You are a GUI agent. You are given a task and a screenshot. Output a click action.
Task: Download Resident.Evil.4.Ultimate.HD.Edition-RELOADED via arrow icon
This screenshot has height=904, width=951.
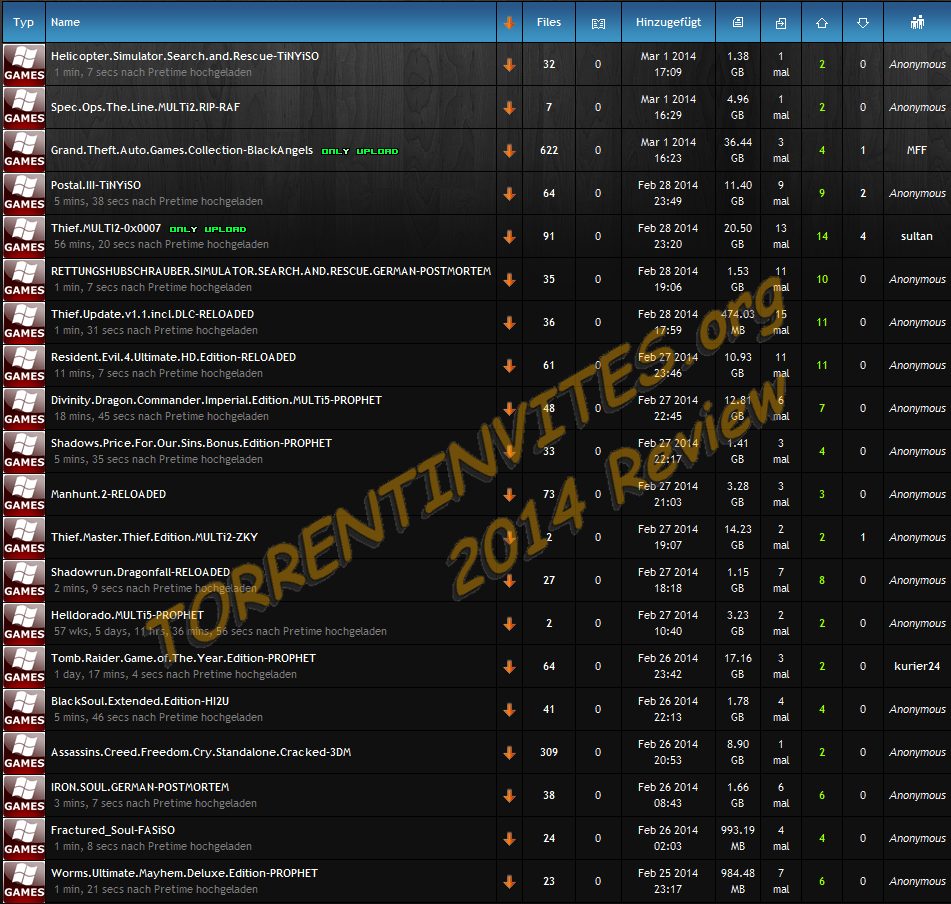509,366
